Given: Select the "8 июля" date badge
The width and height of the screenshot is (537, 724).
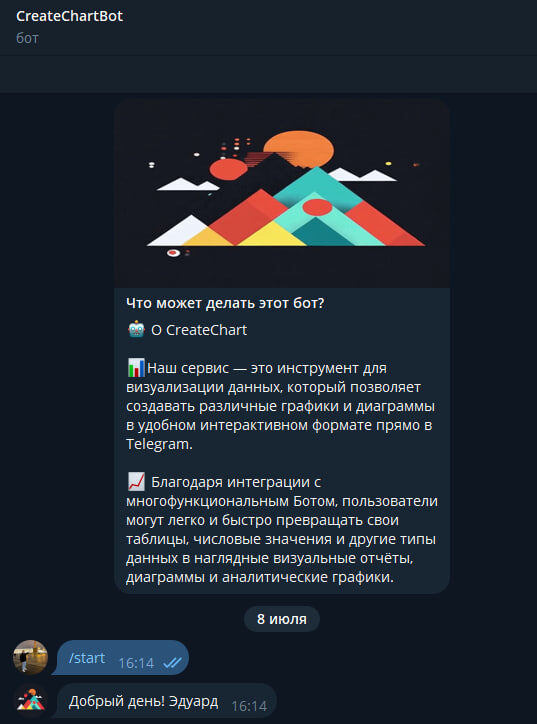Looking at the screenshot, I should 282,619.
